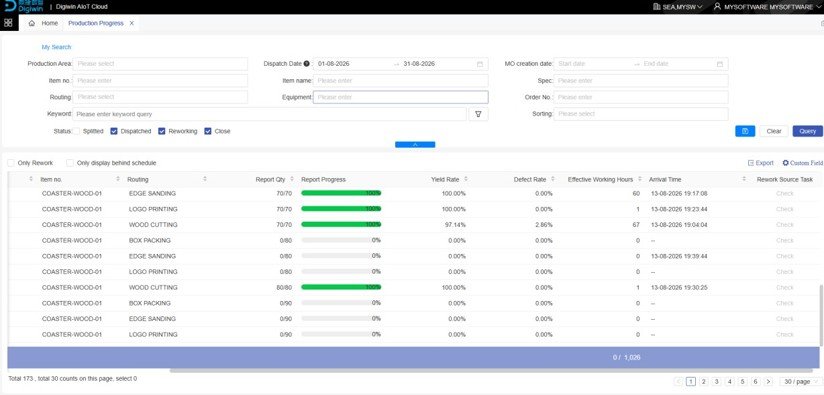Collapse the search panel with blue chevron
Viewport: 824px width, 395px height.
pyautogui.click(x=415, y=144)
